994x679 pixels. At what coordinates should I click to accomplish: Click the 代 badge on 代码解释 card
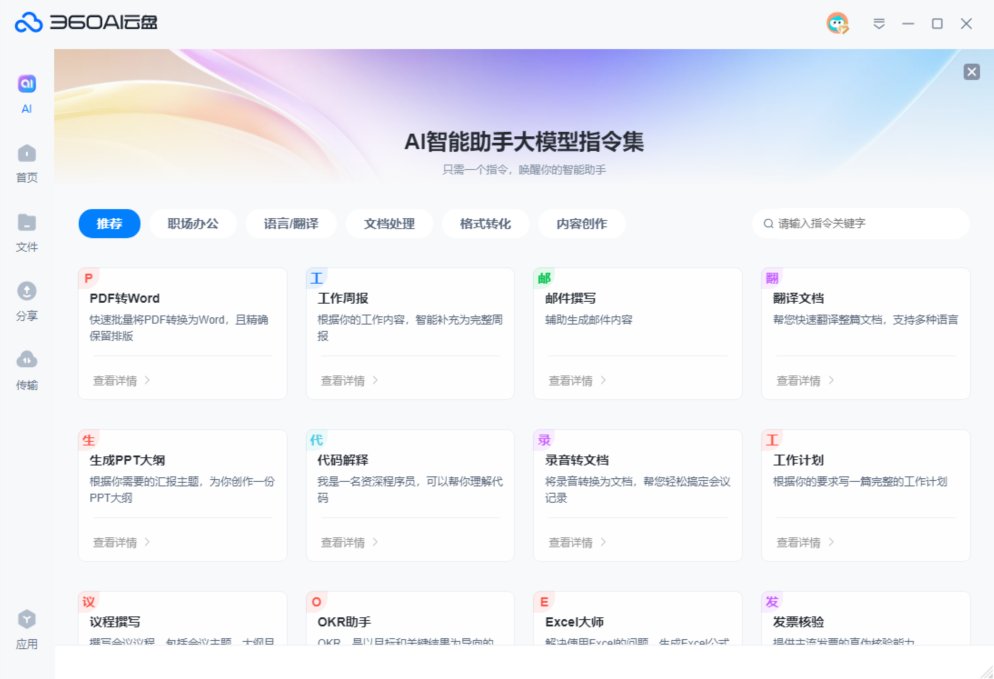click(x=316, y=440)
